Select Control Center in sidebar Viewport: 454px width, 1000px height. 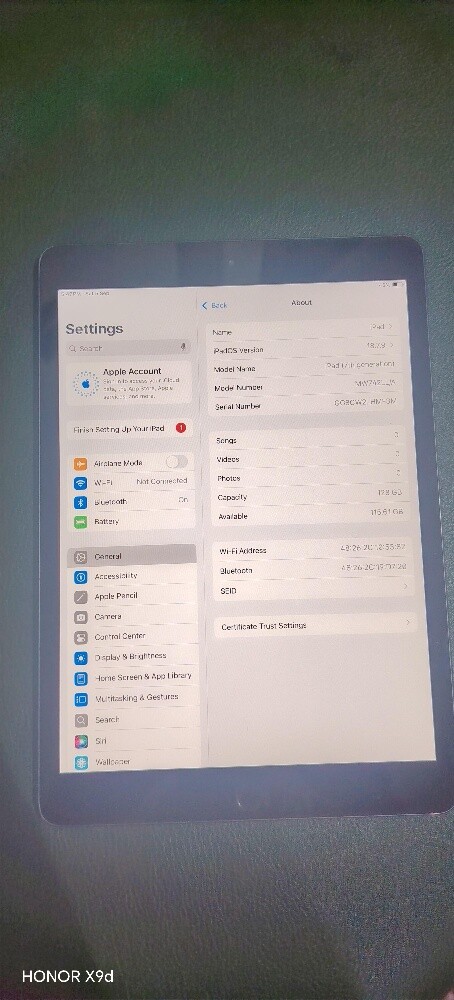coord(133,636)
